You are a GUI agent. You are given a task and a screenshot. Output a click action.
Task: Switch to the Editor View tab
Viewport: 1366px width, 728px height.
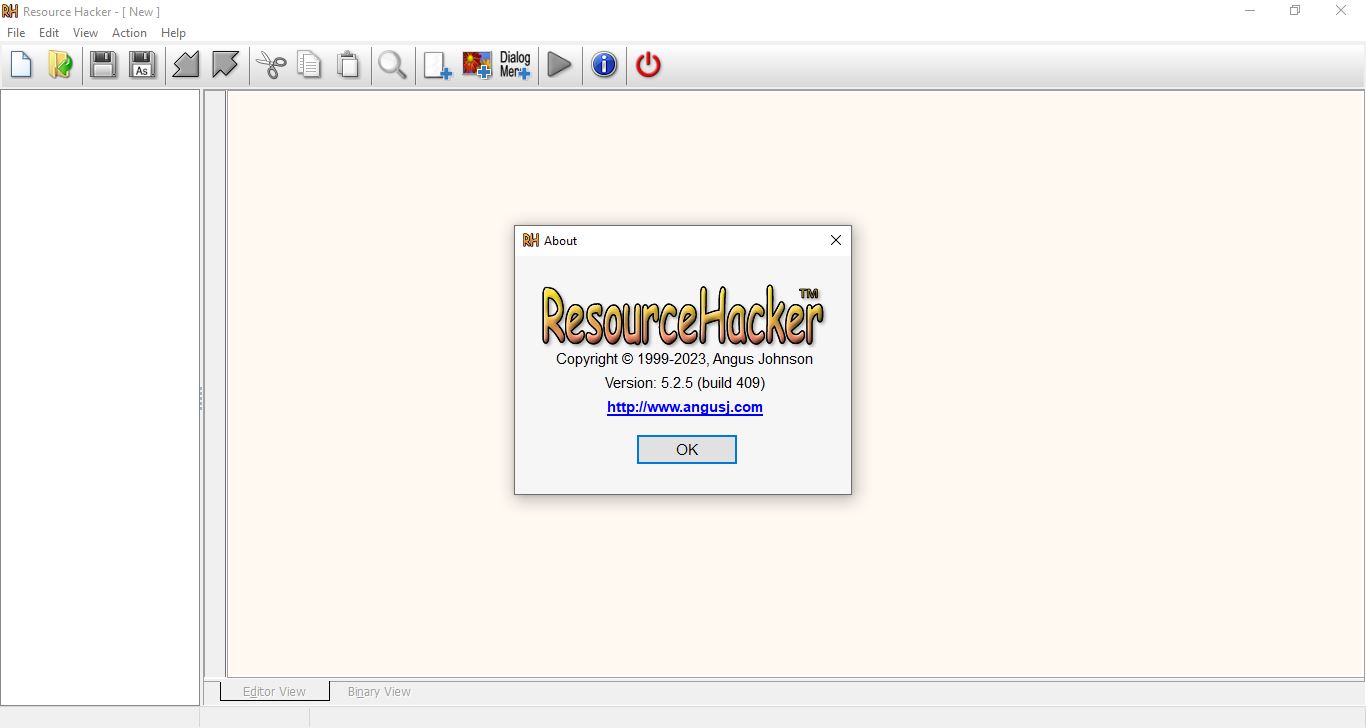click(274, 691)
